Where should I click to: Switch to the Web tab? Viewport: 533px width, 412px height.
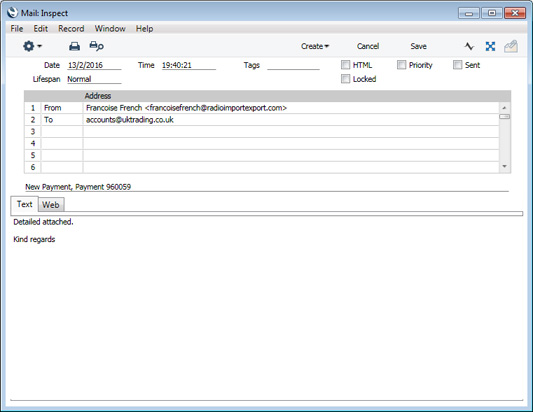point(51,205)
